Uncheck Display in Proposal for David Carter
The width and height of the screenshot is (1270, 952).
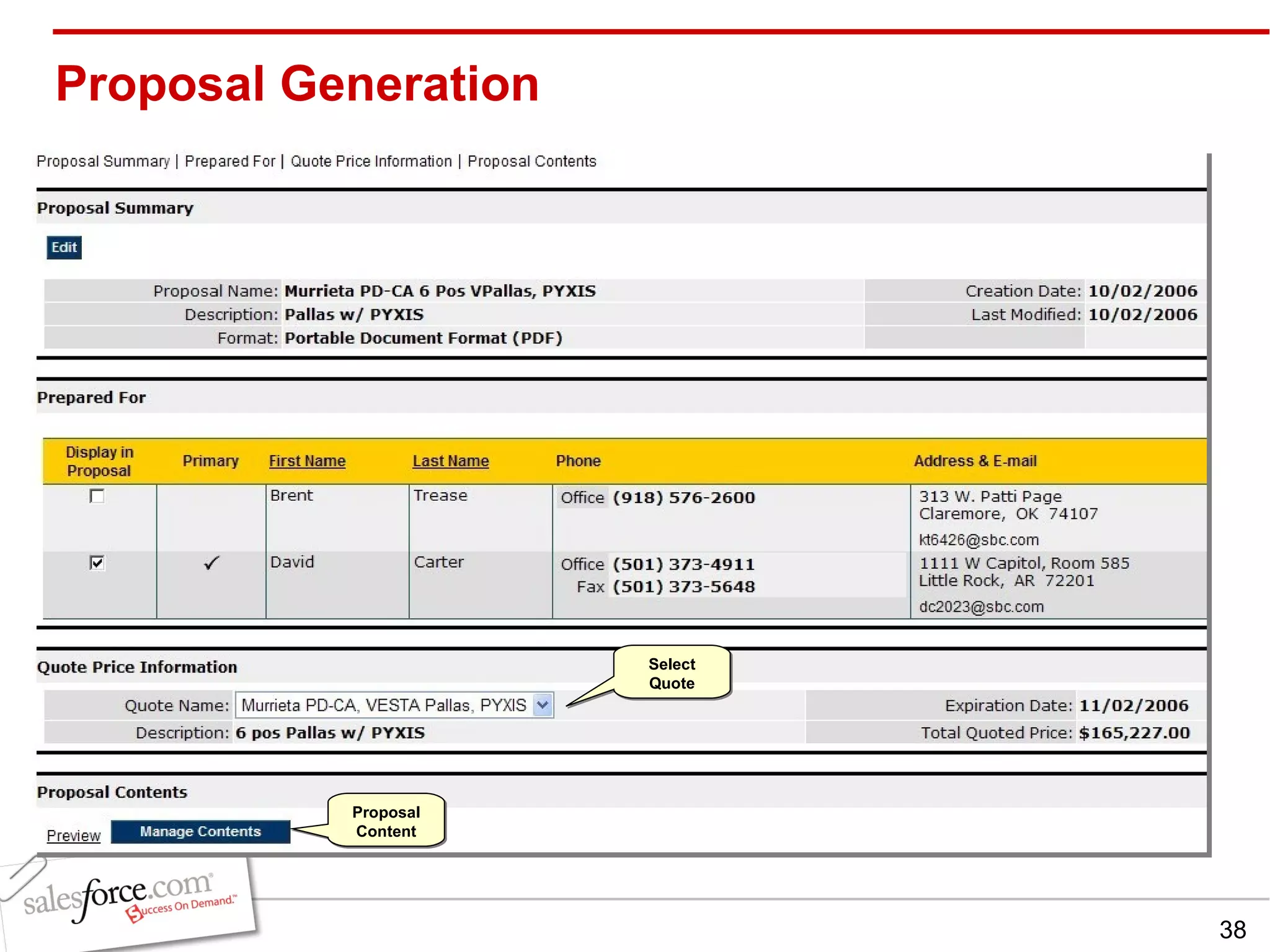[97, 562]
